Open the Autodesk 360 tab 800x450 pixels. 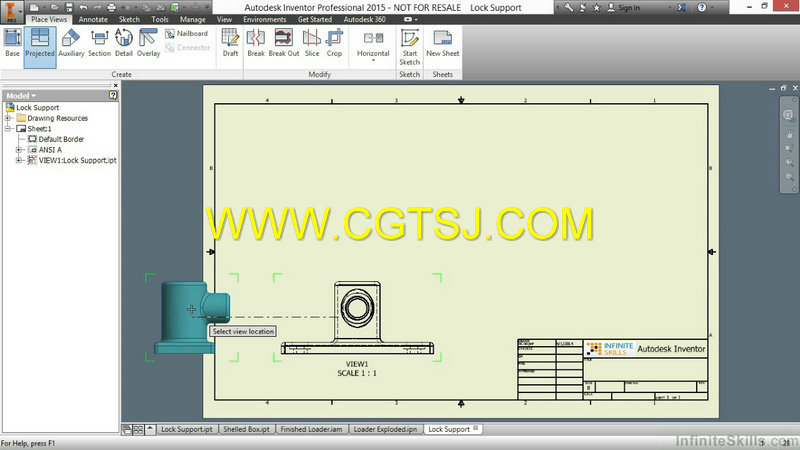(x=364, y=19)
